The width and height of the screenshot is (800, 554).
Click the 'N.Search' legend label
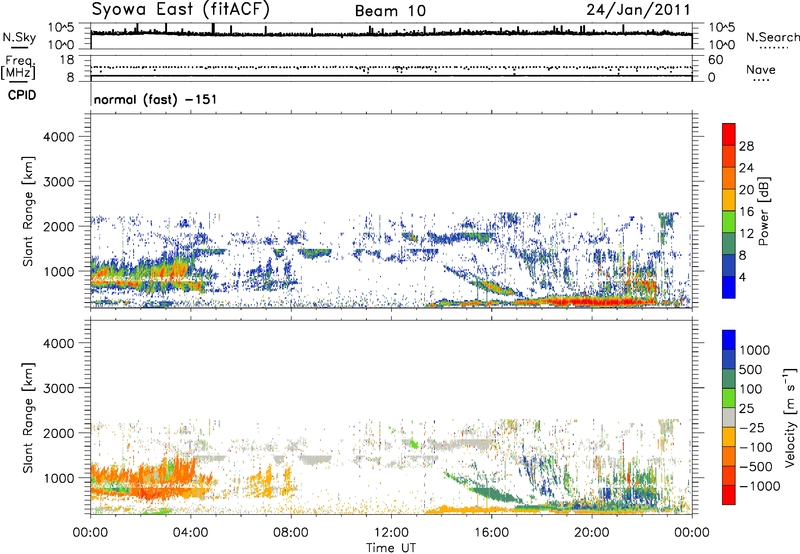point(772,37)
